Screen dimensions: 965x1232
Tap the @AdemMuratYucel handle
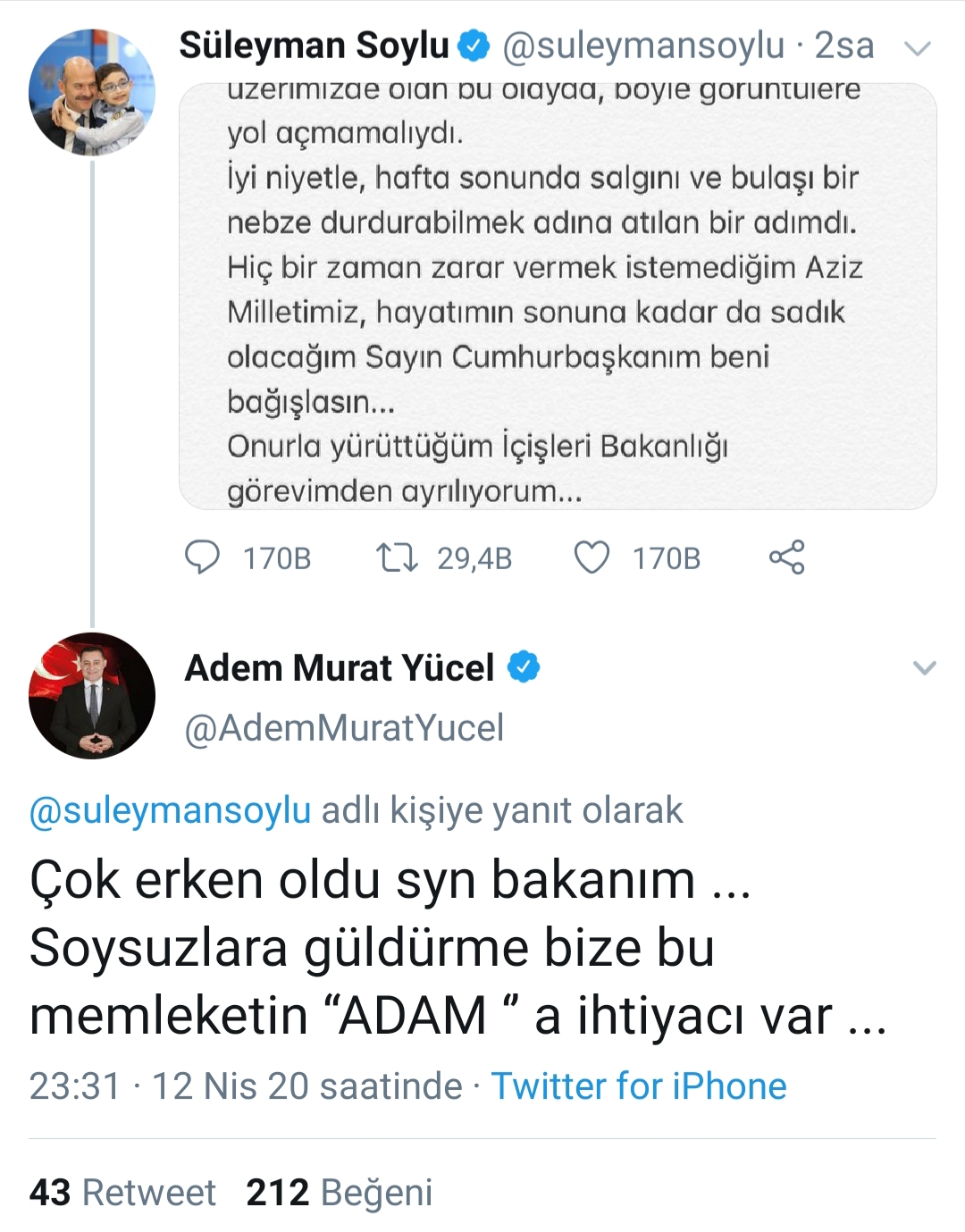pos(344,728)
